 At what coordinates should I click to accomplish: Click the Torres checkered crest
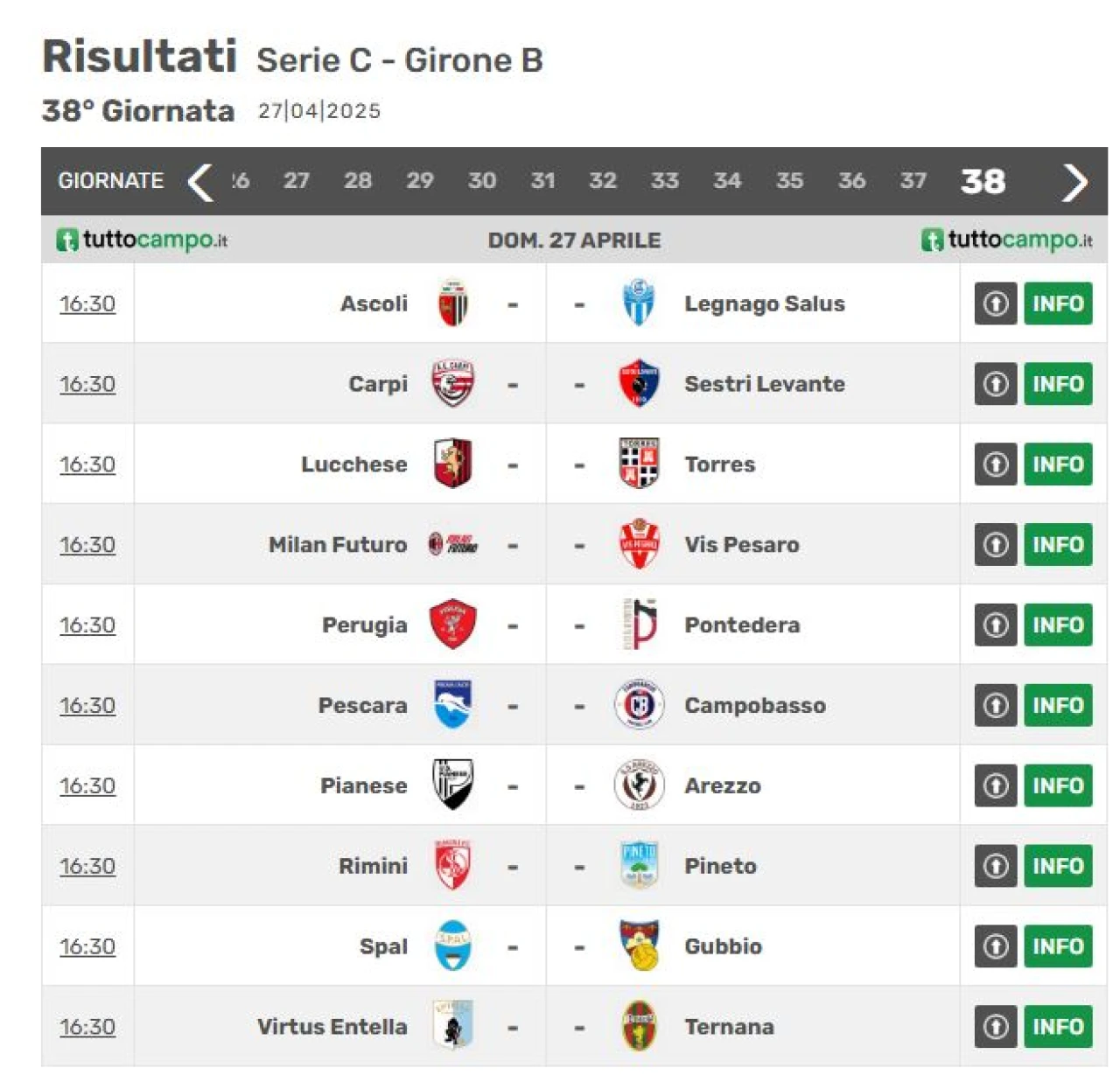point(639,464)
